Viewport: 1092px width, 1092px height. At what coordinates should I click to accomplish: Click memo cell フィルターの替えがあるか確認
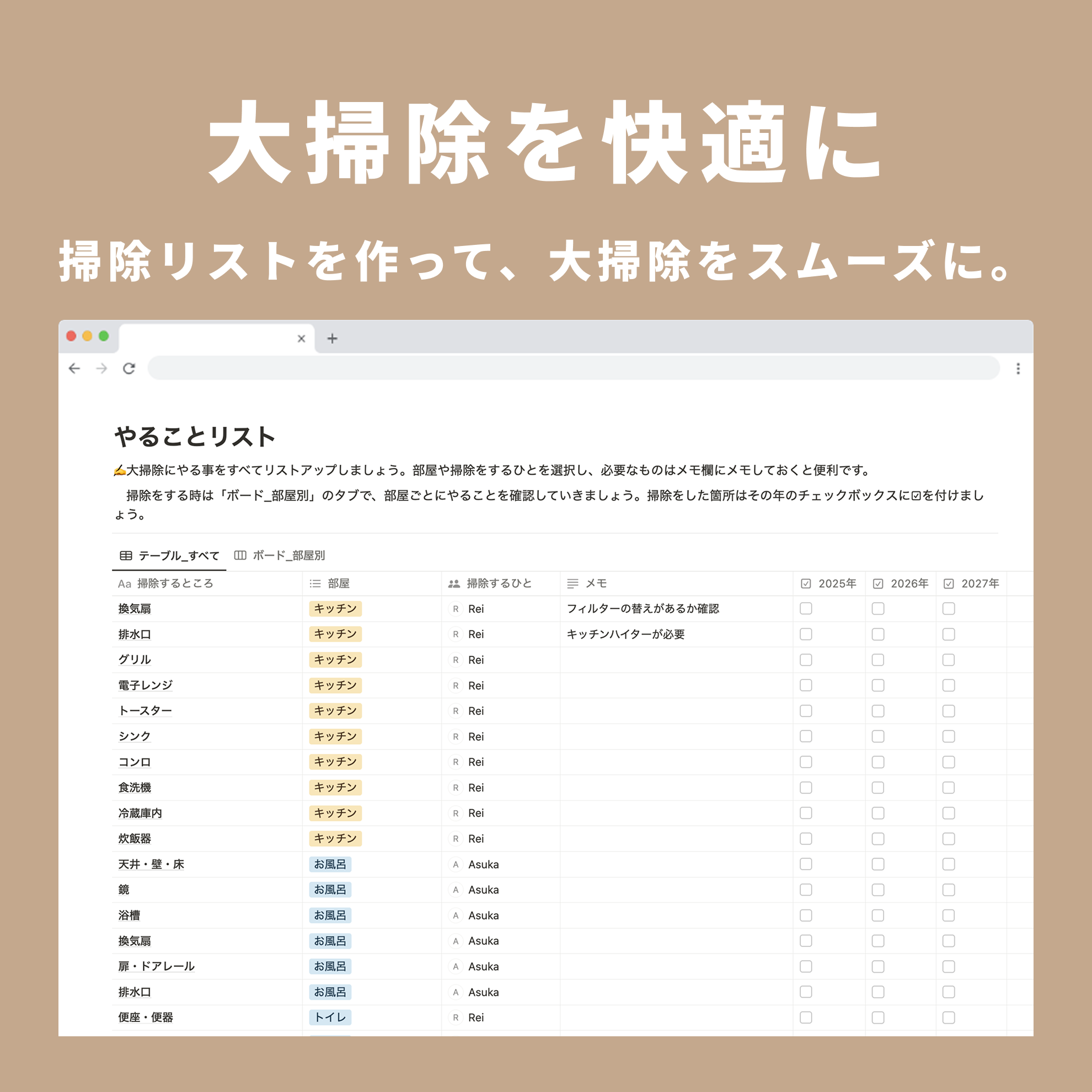tap(643, 609)
